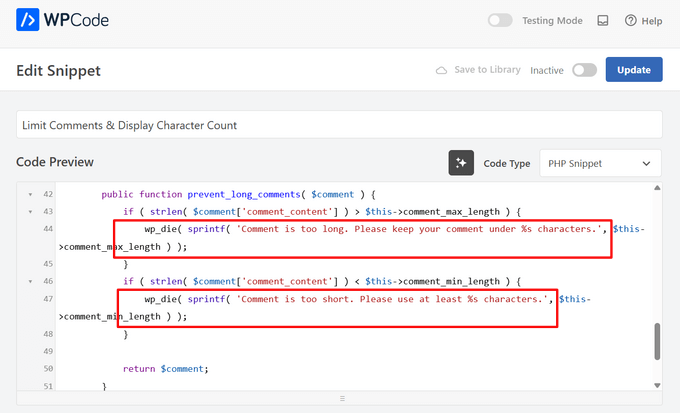Screen dimensions: 680x413
Task: Toggle Testing Mode switch
Action: (x=500, y=20)
